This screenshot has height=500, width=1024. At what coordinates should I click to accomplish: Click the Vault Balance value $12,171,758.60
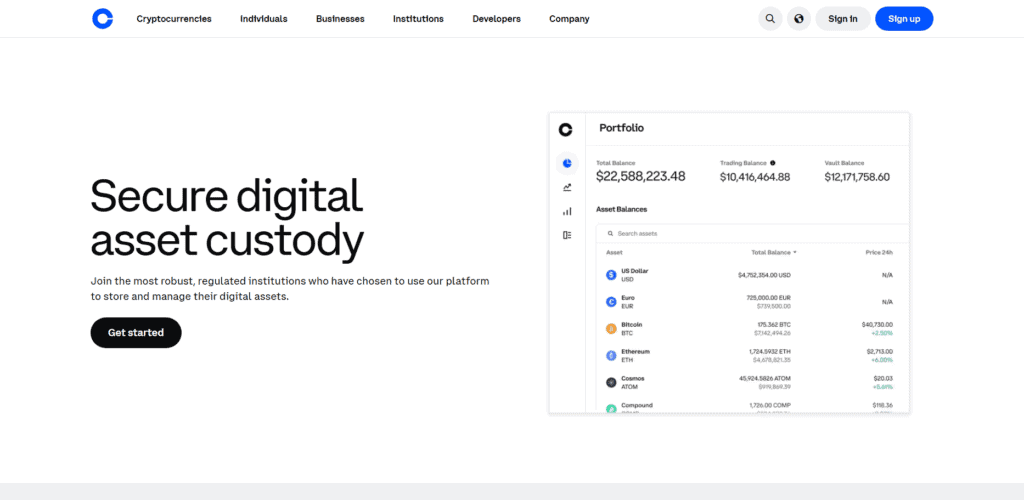[857, 177]
